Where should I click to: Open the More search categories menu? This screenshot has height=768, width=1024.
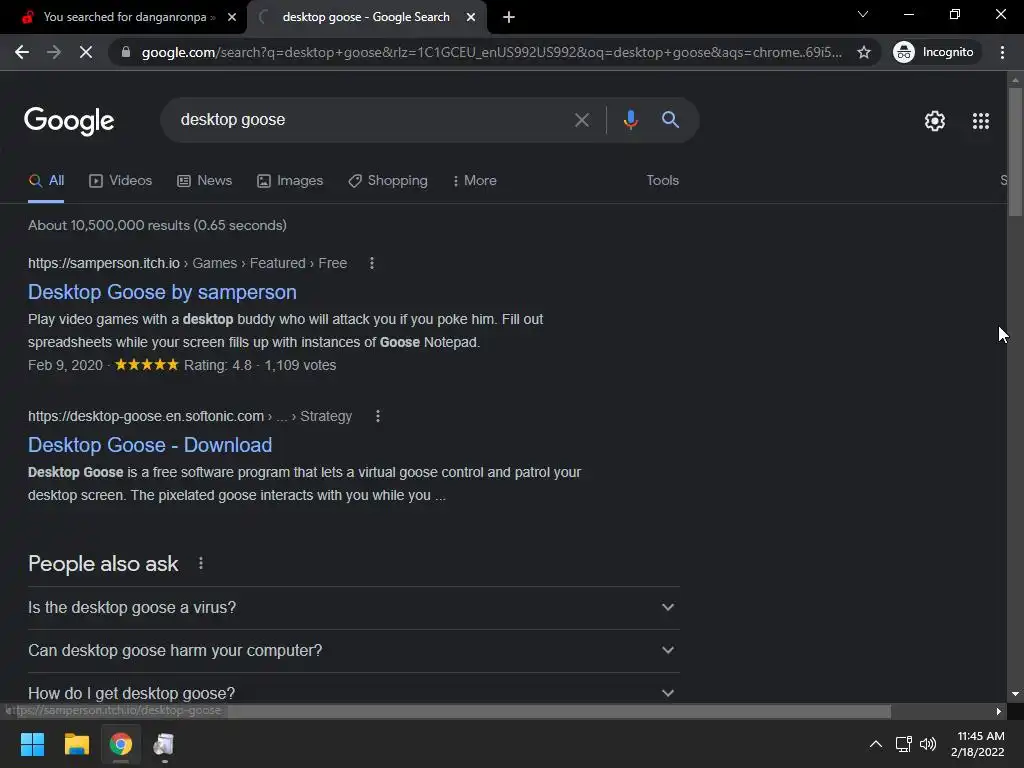click(x=475, y=181)
